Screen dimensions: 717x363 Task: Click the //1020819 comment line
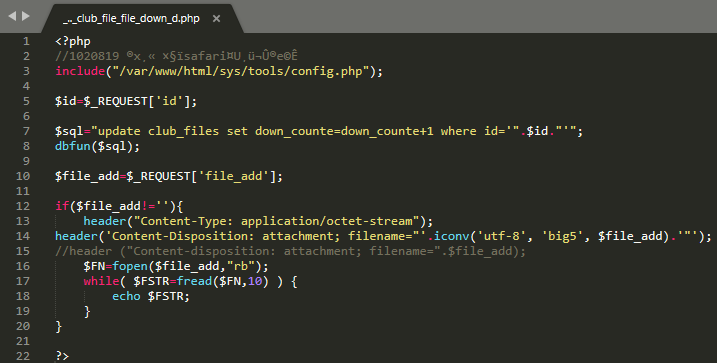click(176, 56)
